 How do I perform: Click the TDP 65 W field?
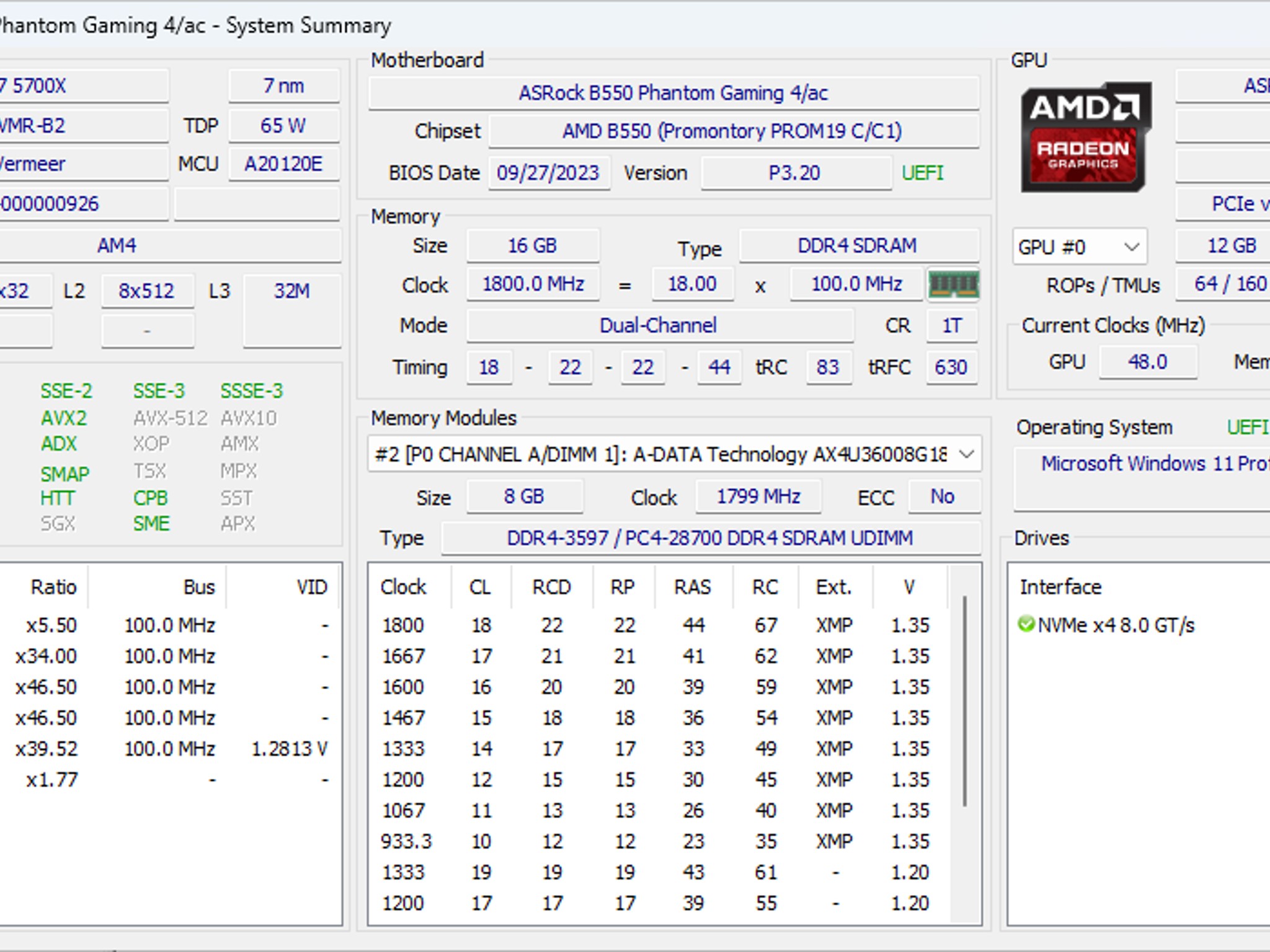[x=284, y=125]
